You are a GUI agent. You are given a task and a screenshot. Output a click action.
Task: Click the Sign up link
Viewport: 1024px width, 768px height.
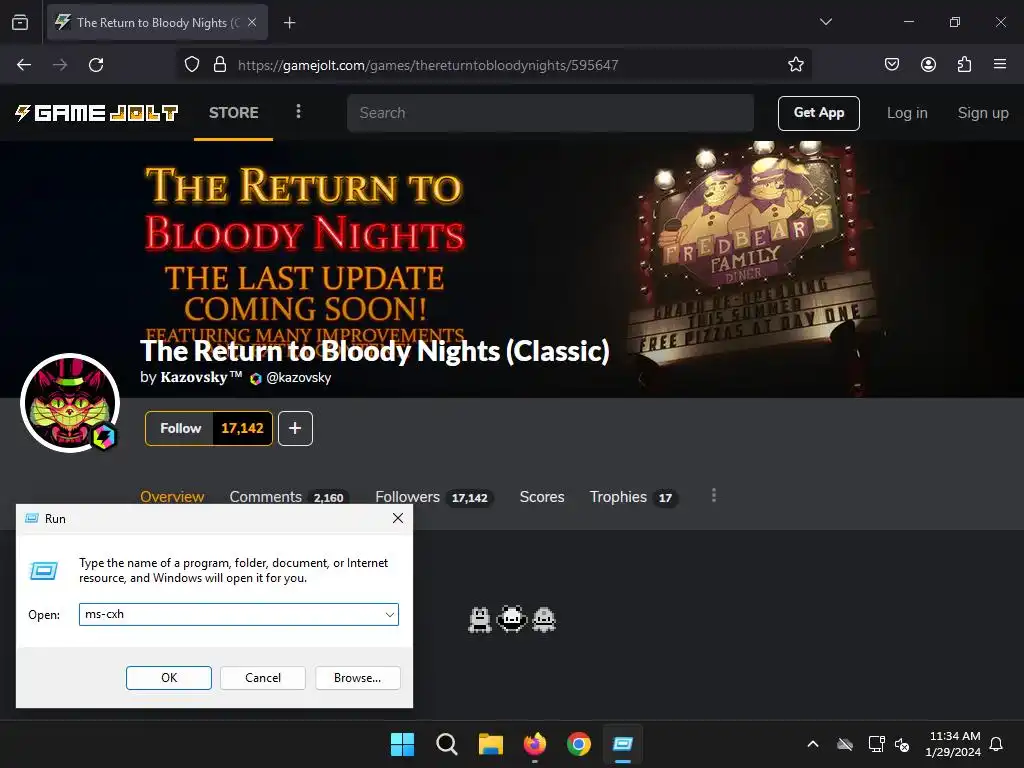pos(983,113)
